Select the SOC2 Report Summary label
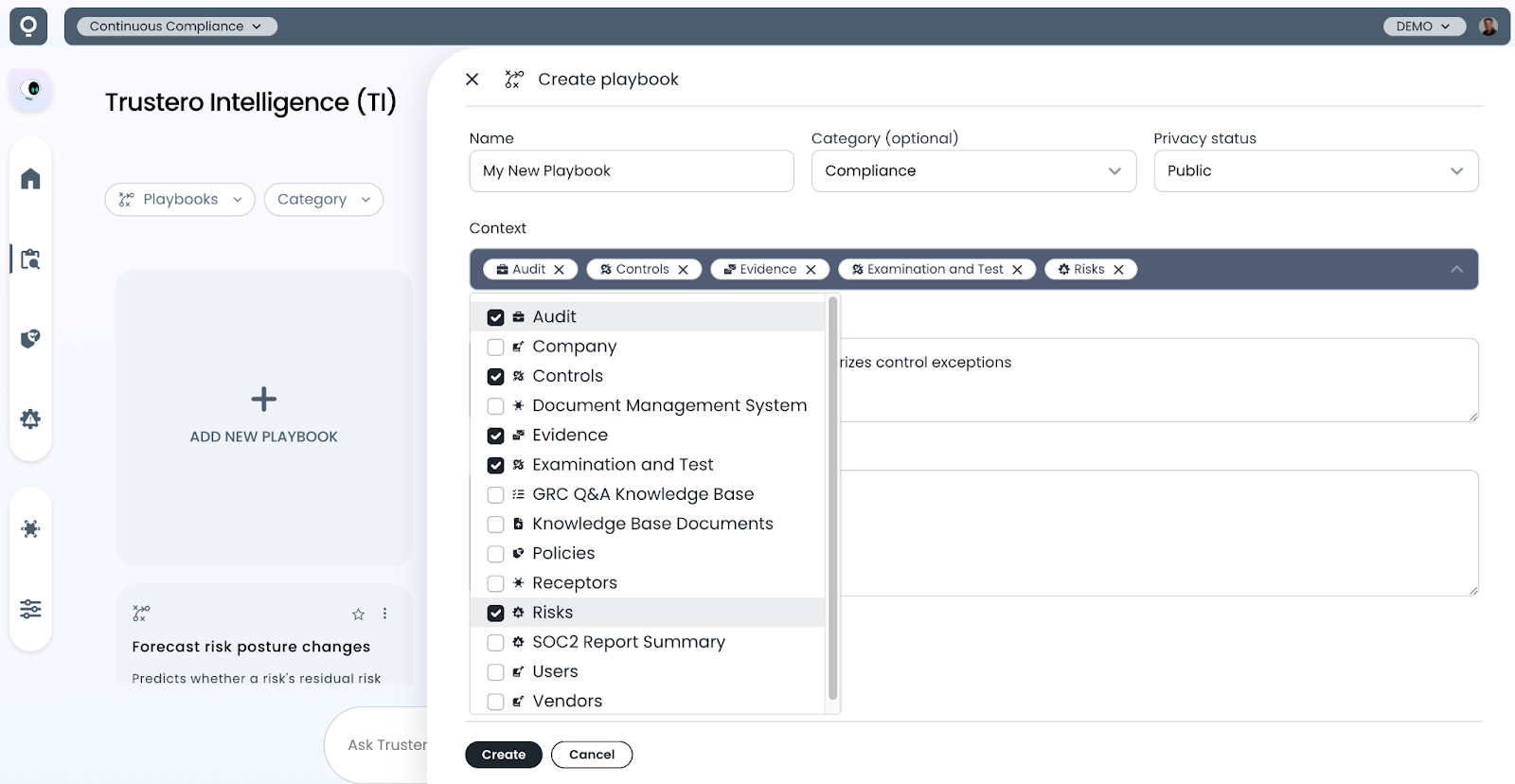The width and height of the screenshot is (1515, 784). [629, 642]
